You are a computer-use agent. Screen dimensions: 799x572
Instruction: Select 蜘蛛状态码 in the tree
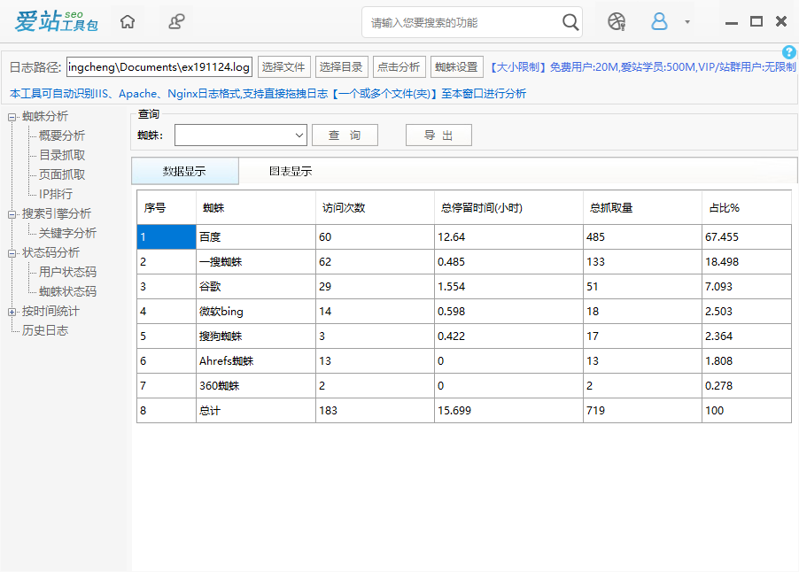[67, 291]
